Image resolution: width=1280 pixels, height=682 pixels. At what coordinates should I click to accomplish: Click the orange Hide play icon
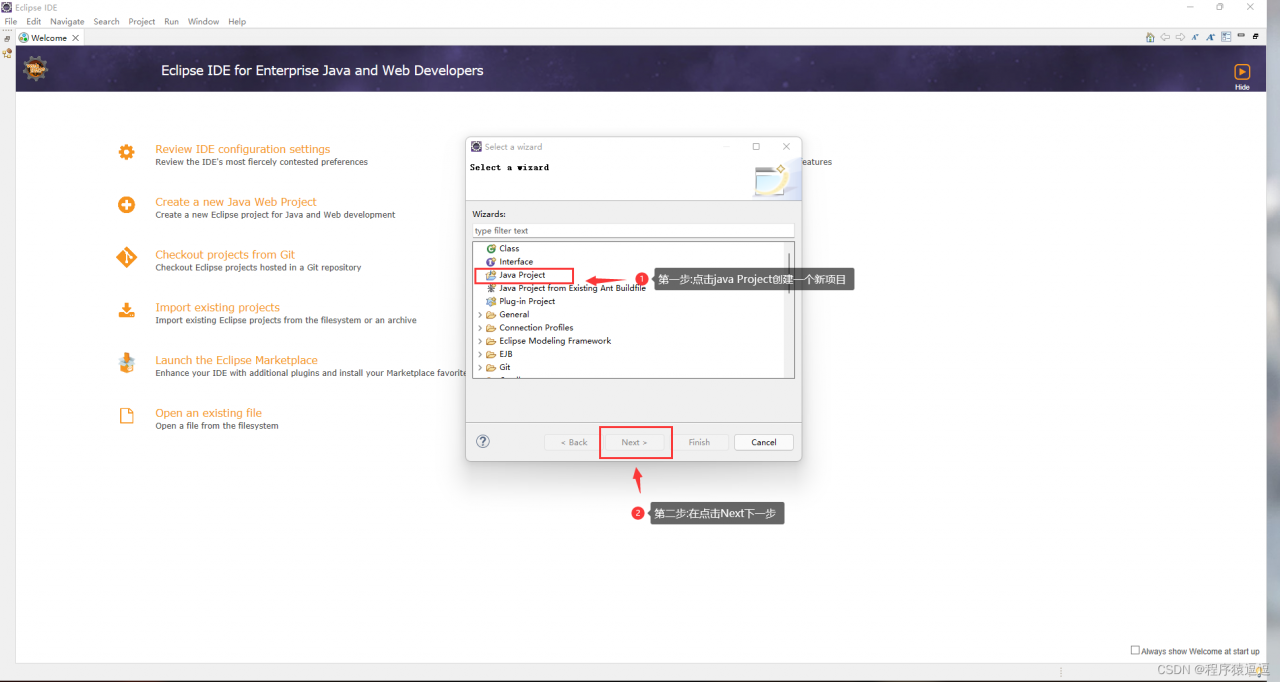pos(1242,72)
